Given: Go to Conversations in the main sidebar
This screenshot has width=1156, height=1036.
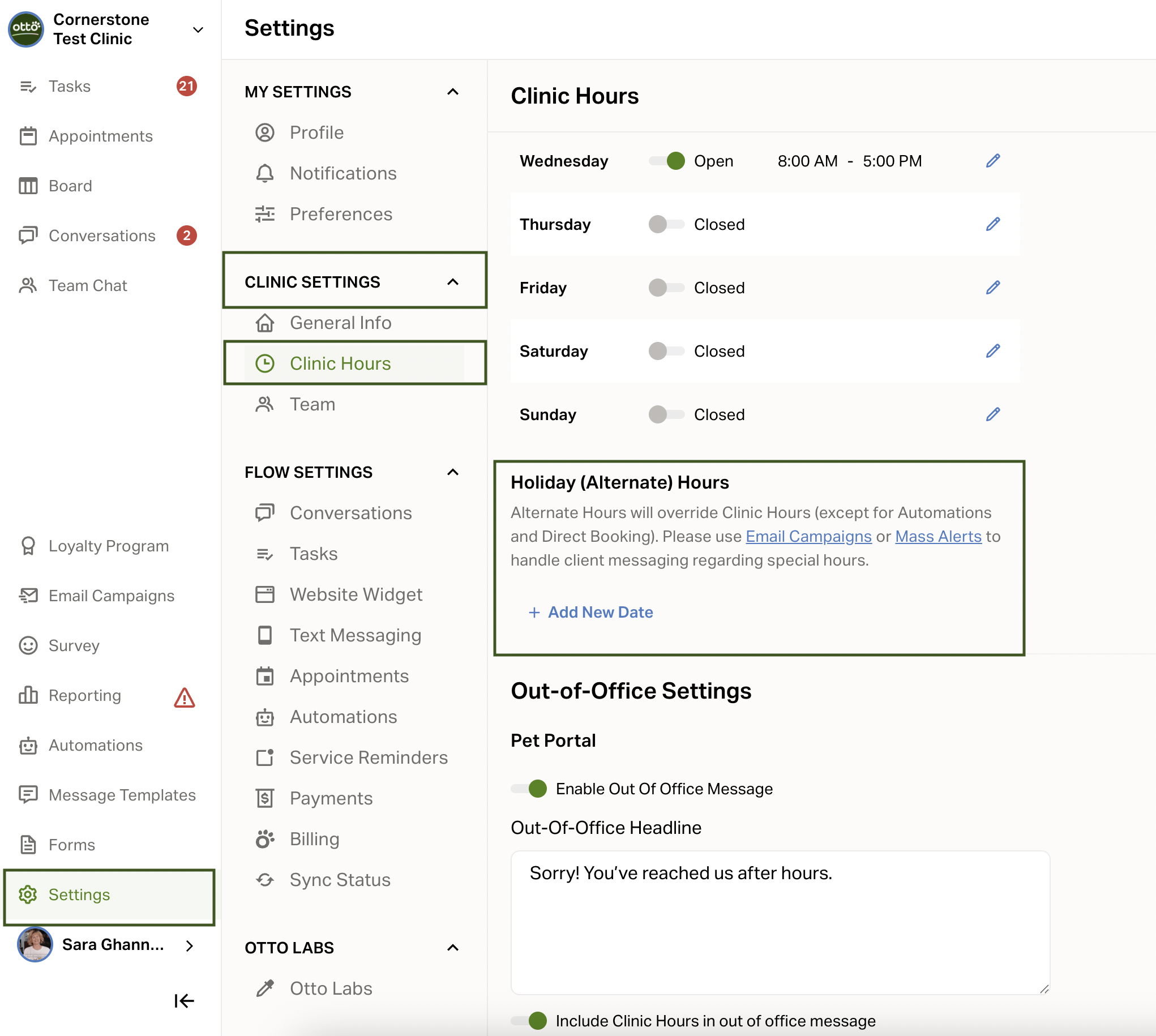Looking at the screenshot, I should tap(101, 236).
